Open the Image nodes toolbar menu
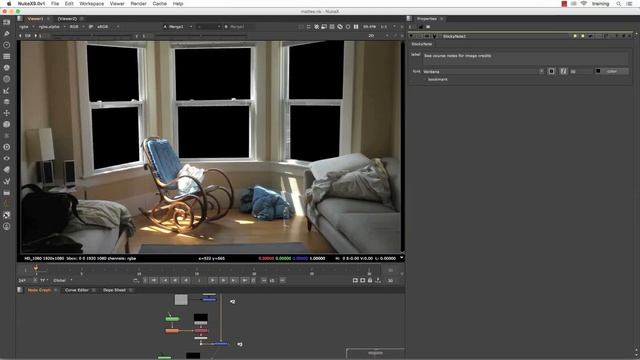 coord(7,22)
